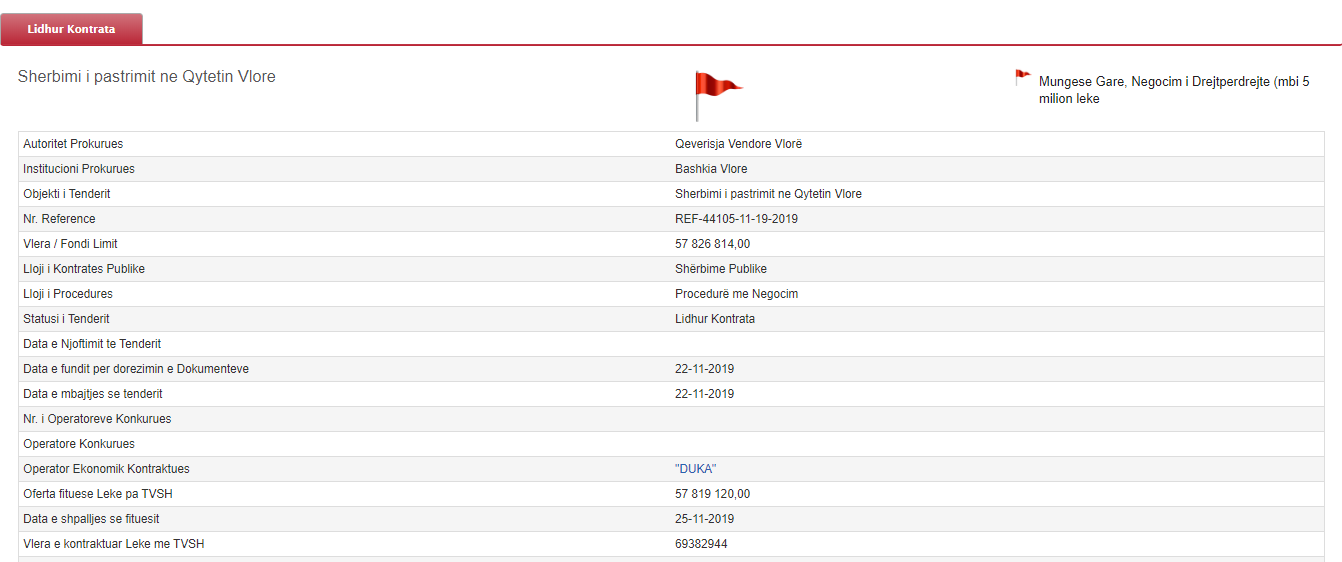Screen dimensions: 1342x562
Task: Click the Objekti i Tenderit label
Action: pos(67,194)
